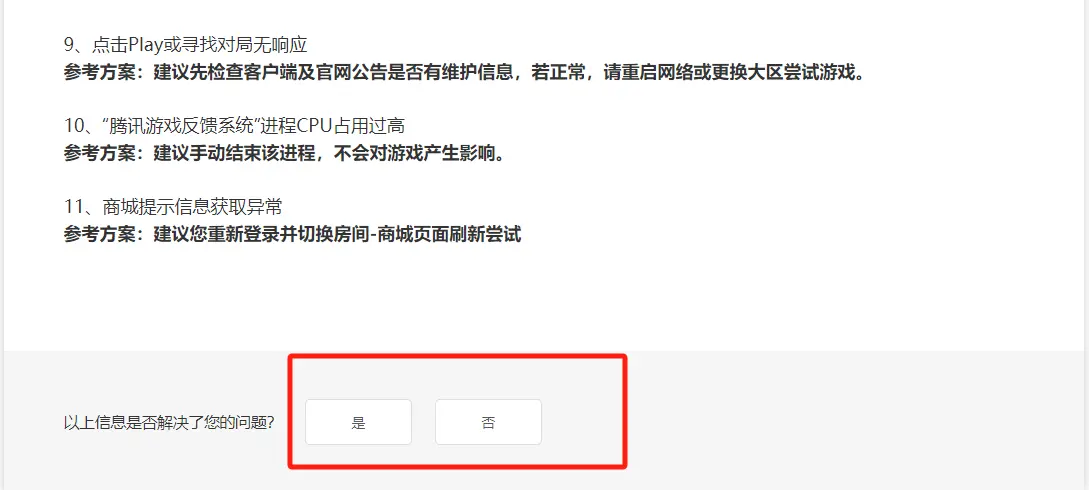1089x490 pixels.
Task: Click the word CPU in item 10
Action: (316, 126)
